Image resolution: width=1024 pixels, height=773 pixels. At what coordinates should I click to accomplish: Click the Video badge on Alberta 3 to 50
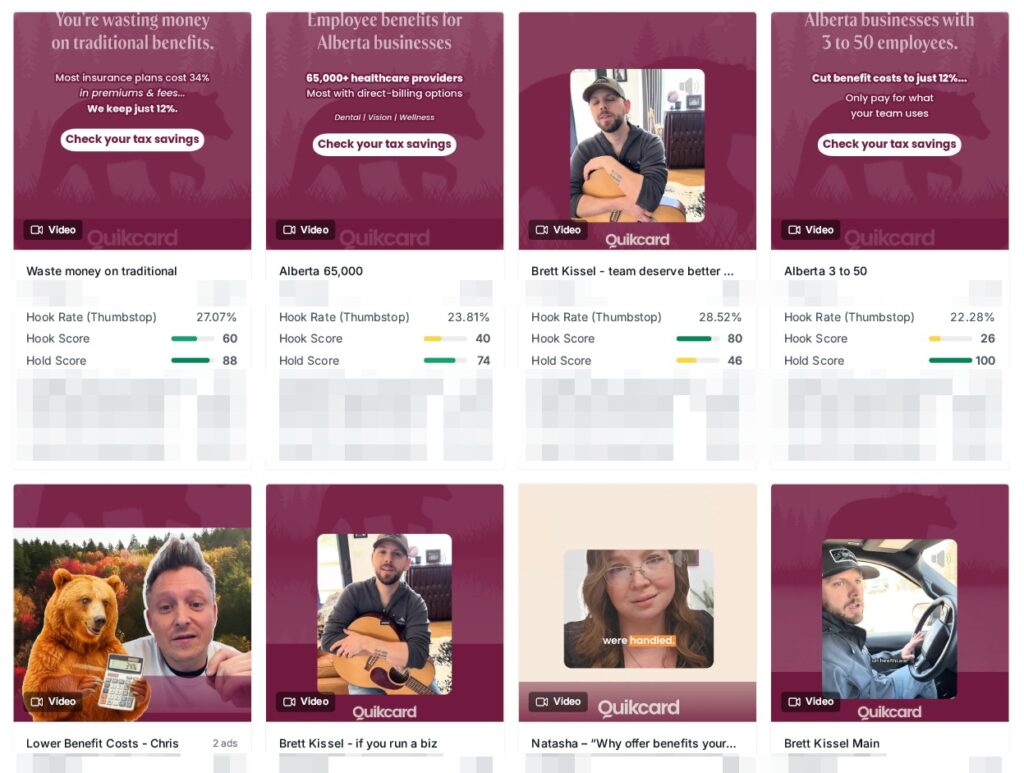[x=810, y=230]
